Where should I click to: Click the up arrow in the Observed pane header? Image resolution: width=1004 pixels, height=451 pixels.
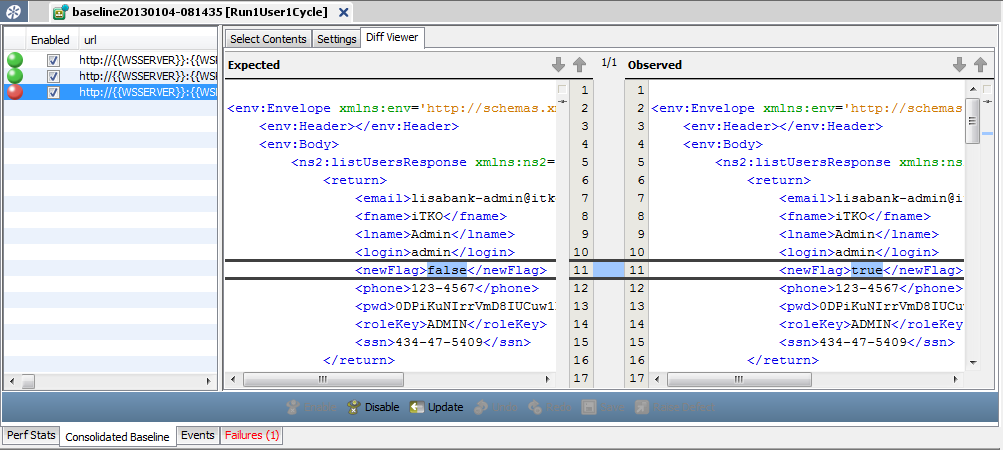tap(980, 65)
